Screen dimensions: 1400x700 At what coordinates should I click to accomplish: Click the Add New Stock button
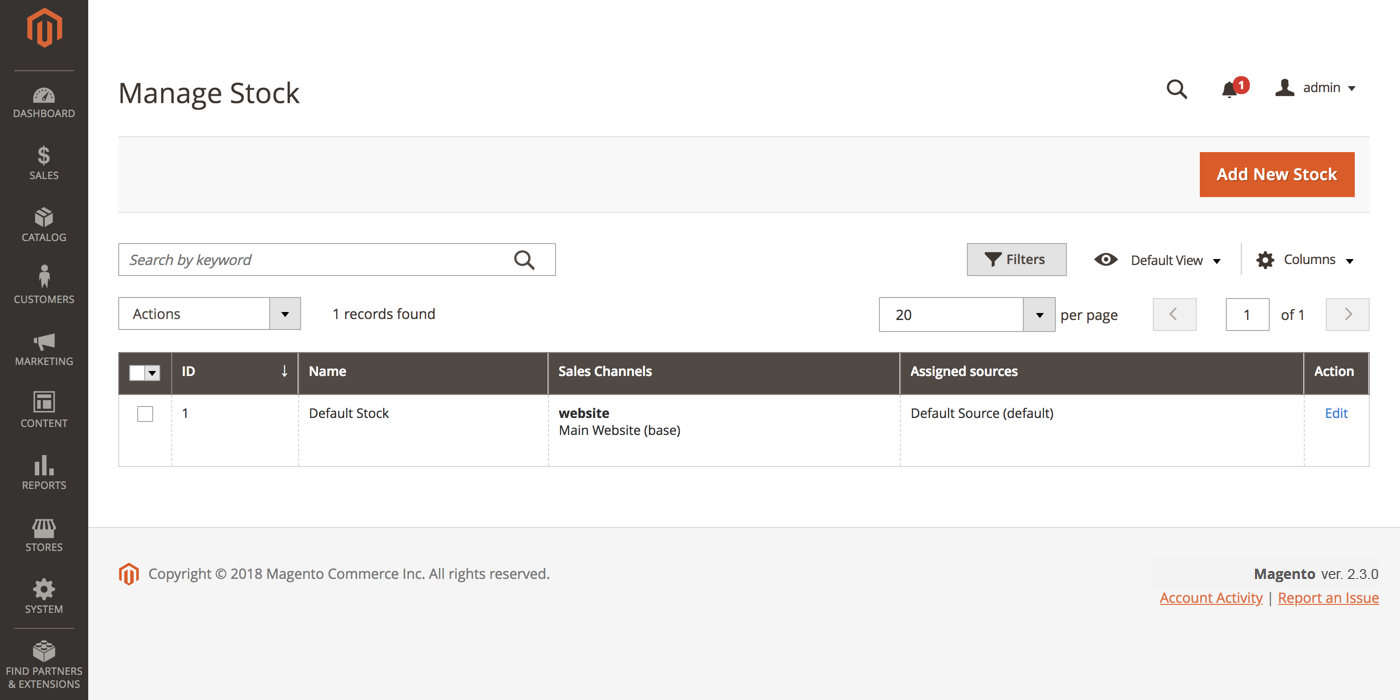[x=1277, y=174]
